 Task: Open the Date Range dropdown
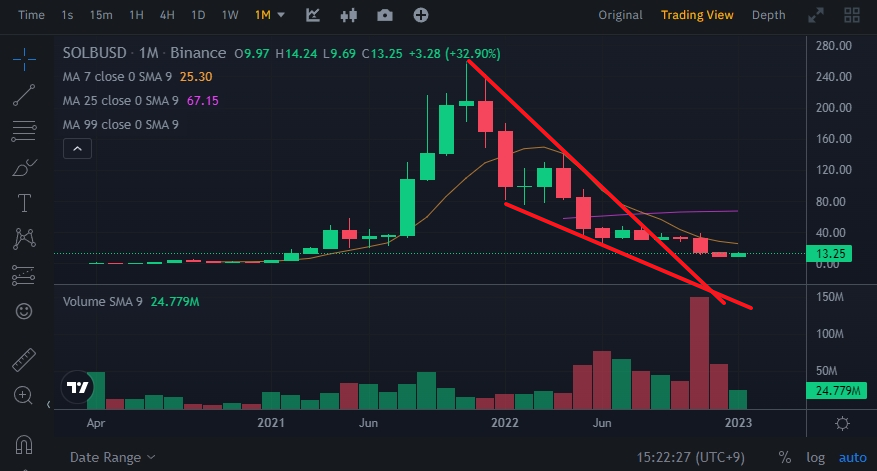coord(112,457)
